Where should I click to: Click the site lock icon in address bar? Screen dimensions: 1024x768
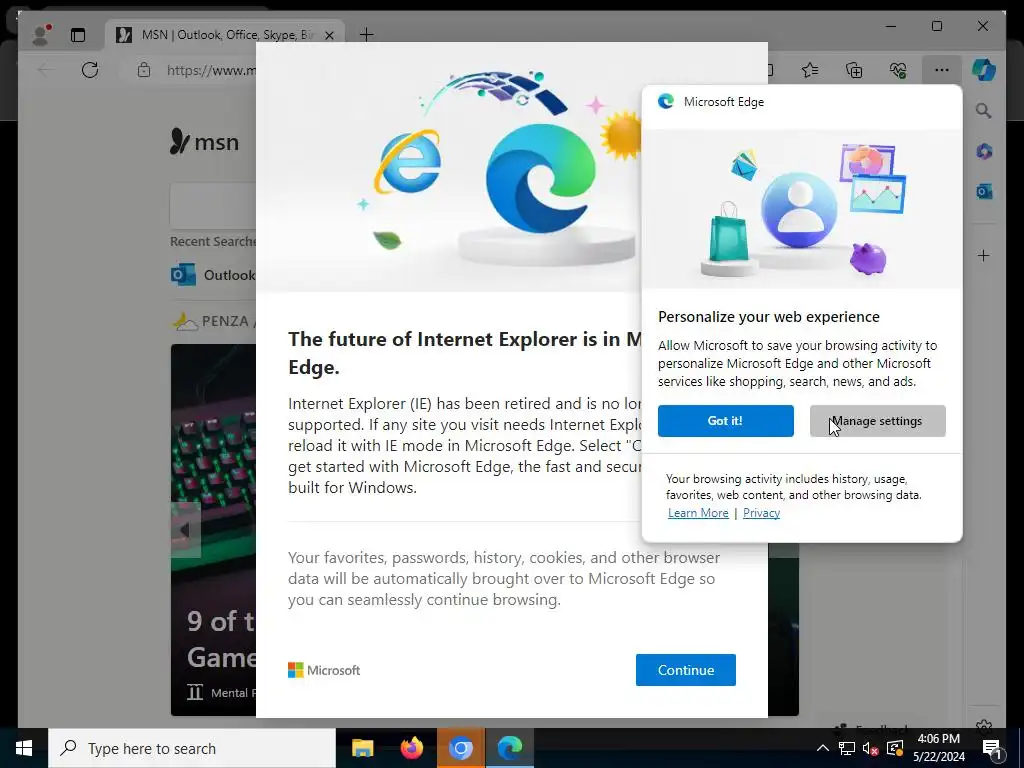click(144, 70)
